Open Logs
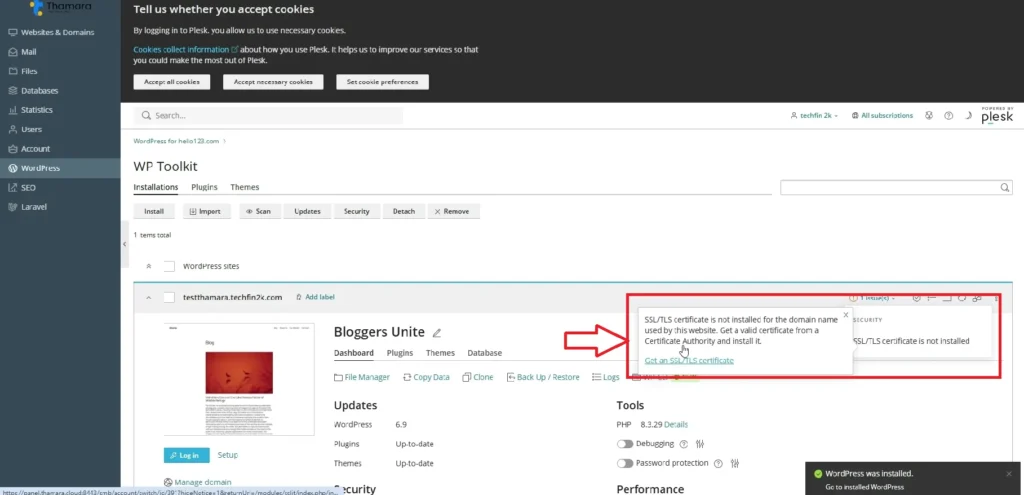 [606, 377]
